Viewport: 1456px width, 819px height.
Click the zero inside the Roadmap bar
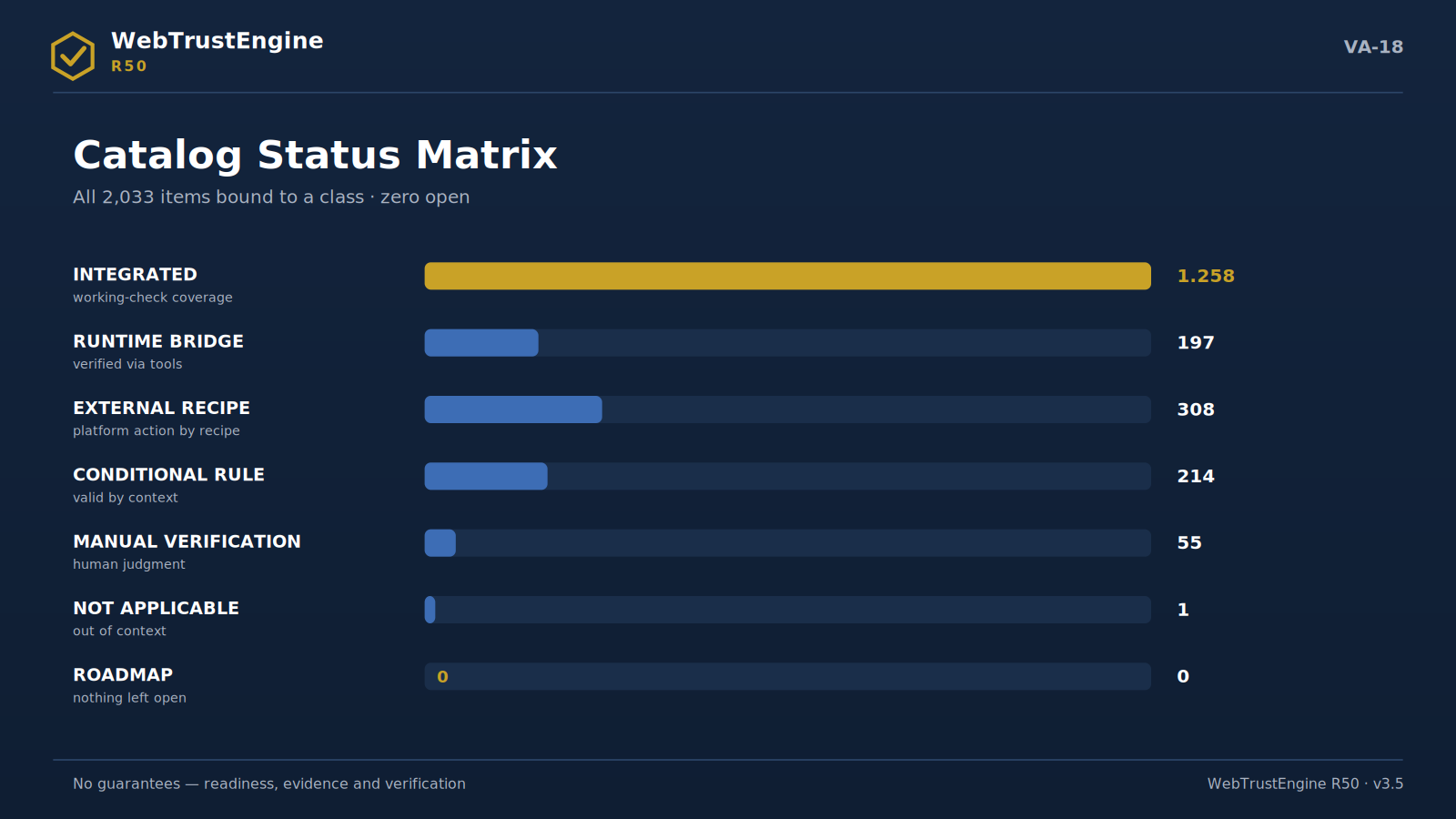pyautogui.click(x=442, y=677)
